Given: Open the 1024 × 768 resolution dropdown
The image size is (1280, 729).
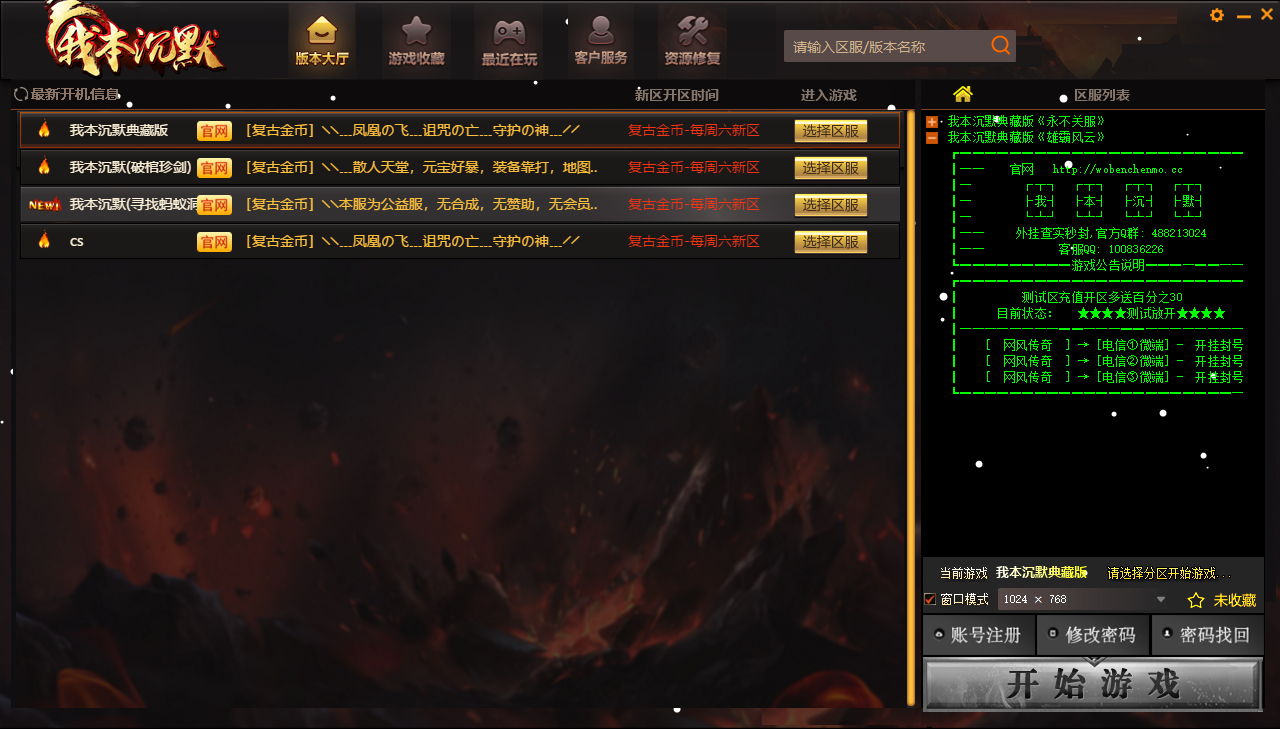Looking at the screenshot, I should [x=1161, y=599].
